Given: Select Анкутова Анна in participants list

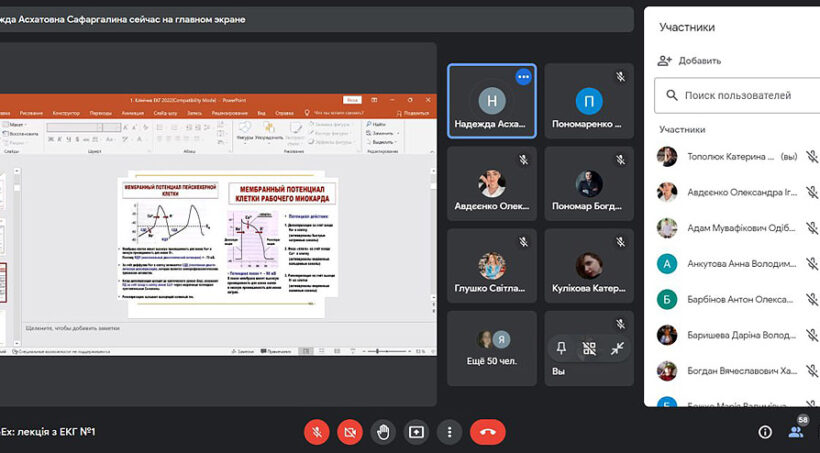Looking at the screenshot, I should (737, 264).
